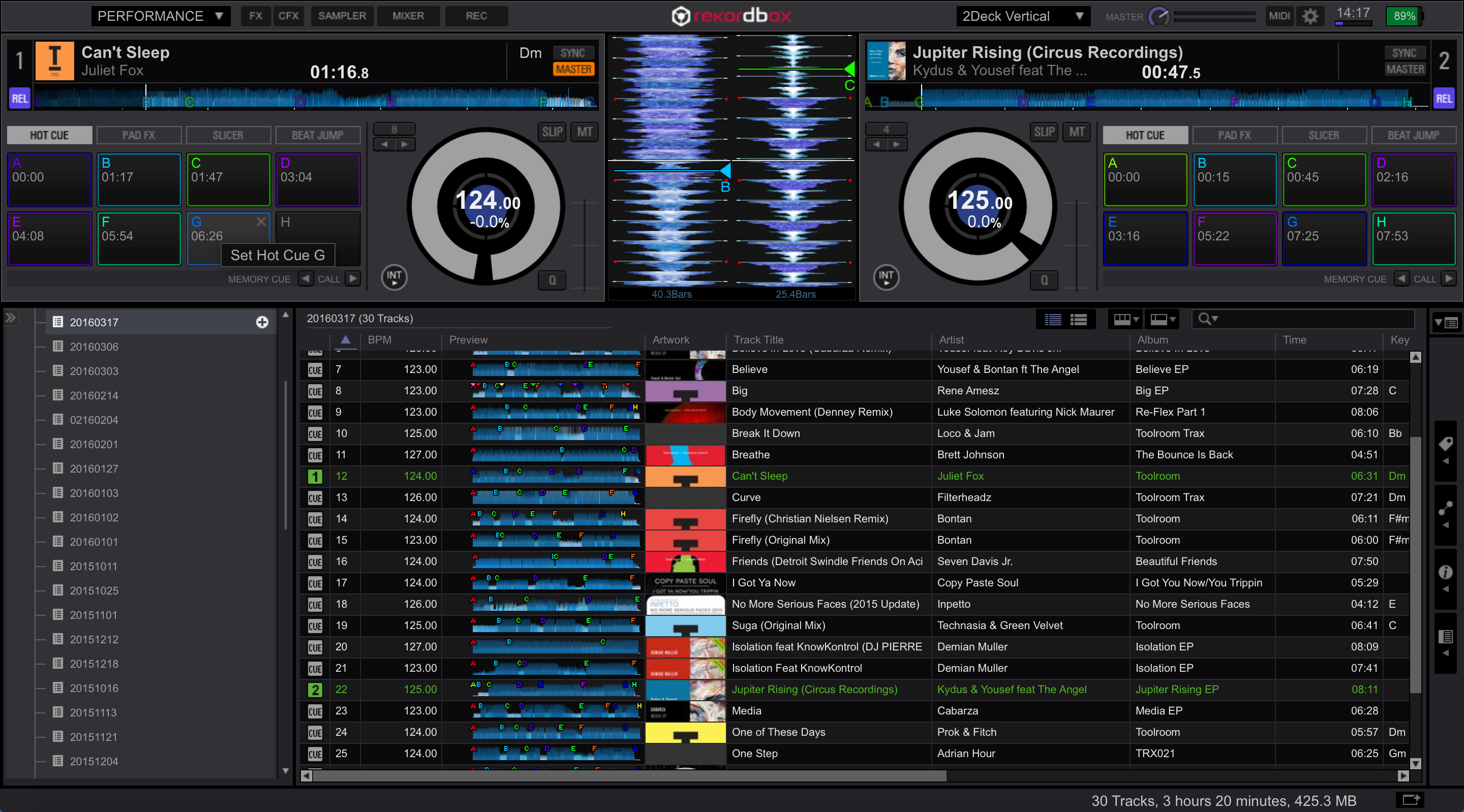Open the PERFORMANCE mode dropdown
1464x812 pixels.
pyautogui.click(x=160, y=16)
